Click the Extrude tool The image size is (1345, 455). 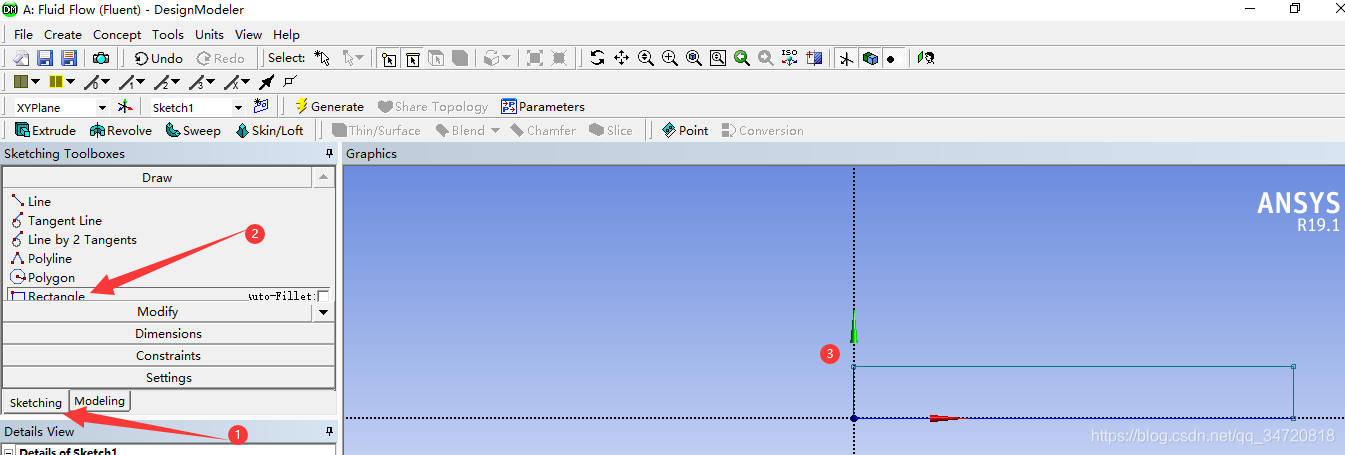point(45,130)
